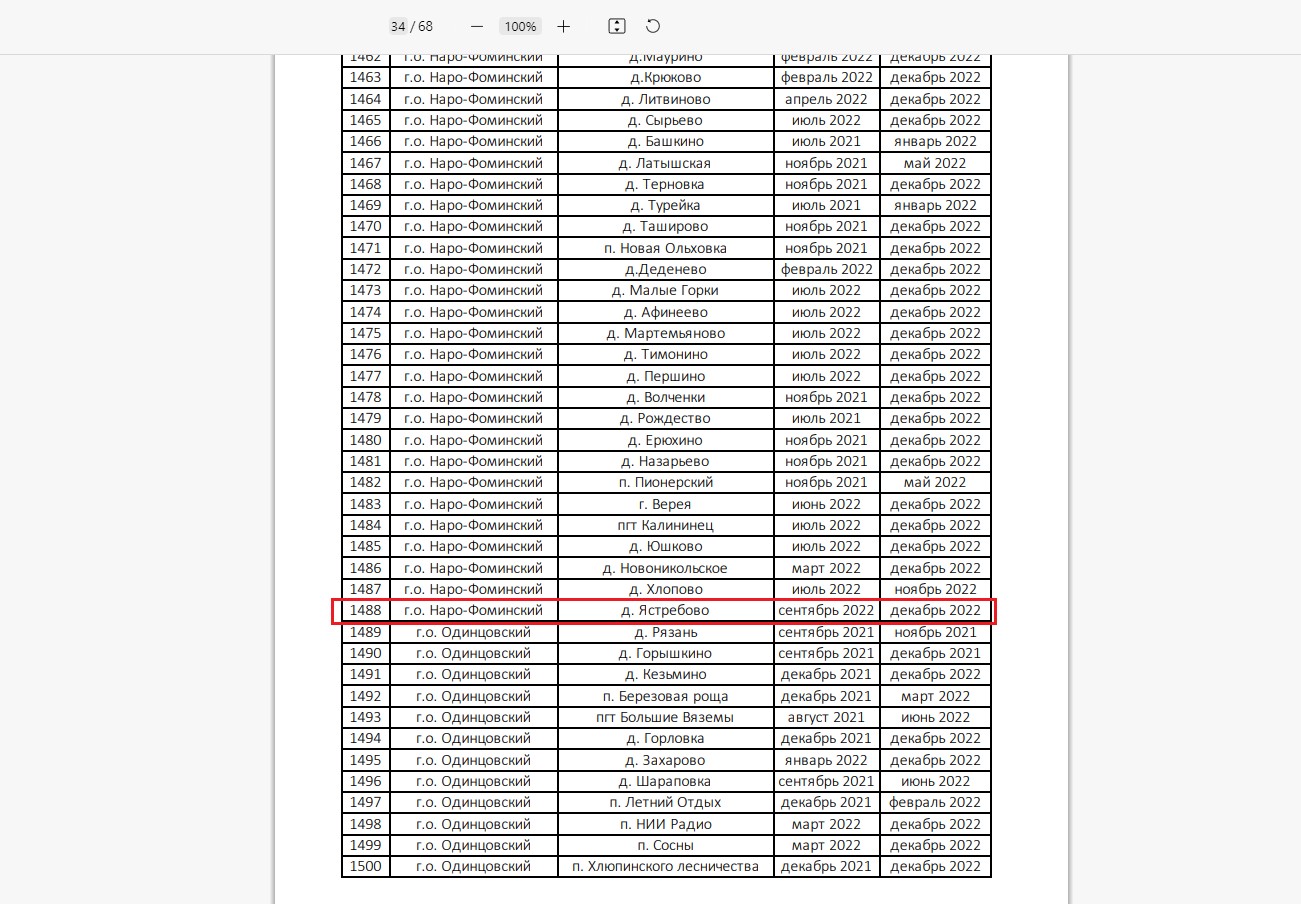Image resolution: width=1301 pixels, height=904 pixels.
Task: Select "д. Таширово" cell
Action: tap(665, 226)
